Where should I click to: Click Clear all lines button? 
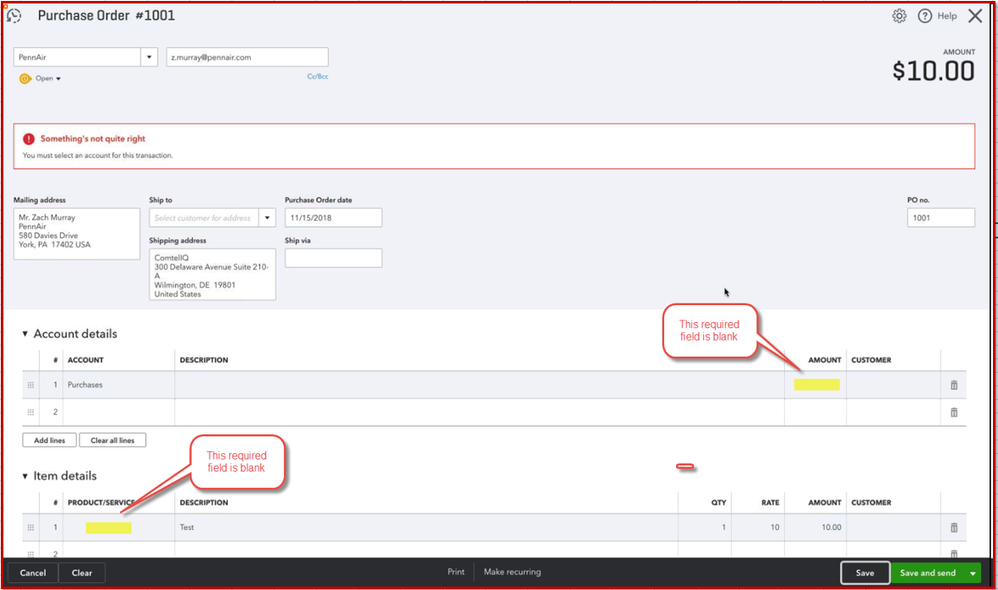click(113, 440)
